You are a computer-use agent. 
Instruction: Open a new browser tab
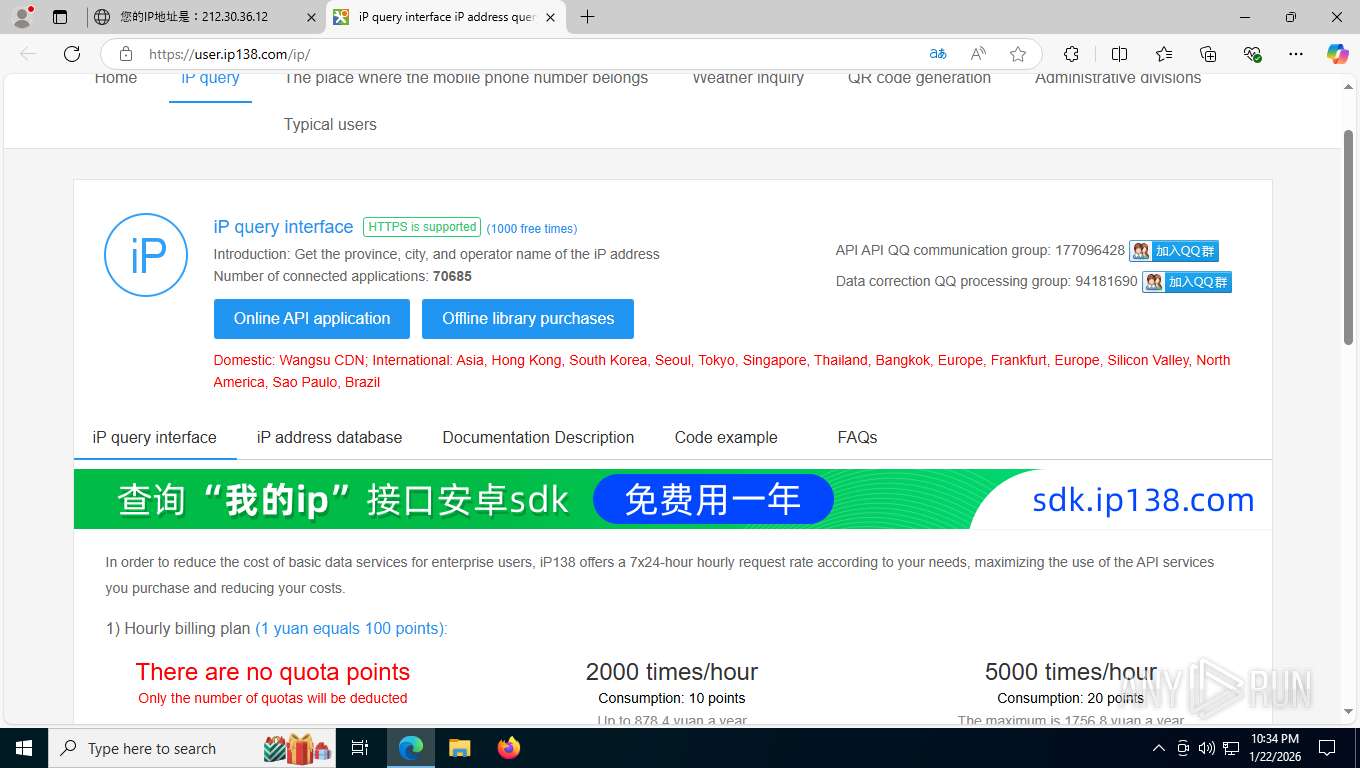[x=587, y=17]
